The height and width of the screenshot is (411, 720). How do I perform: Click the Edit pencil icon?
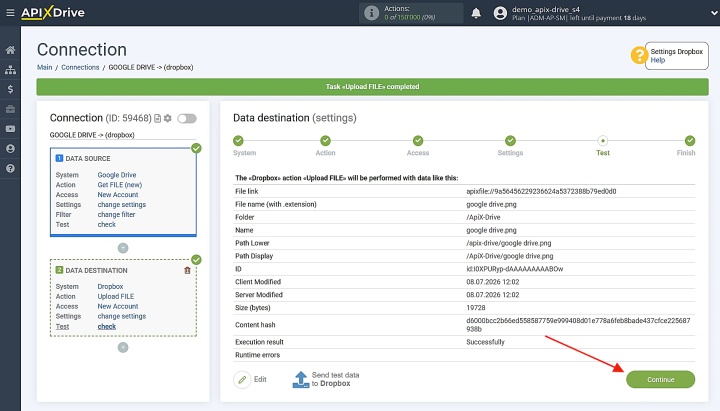[242, 379]
